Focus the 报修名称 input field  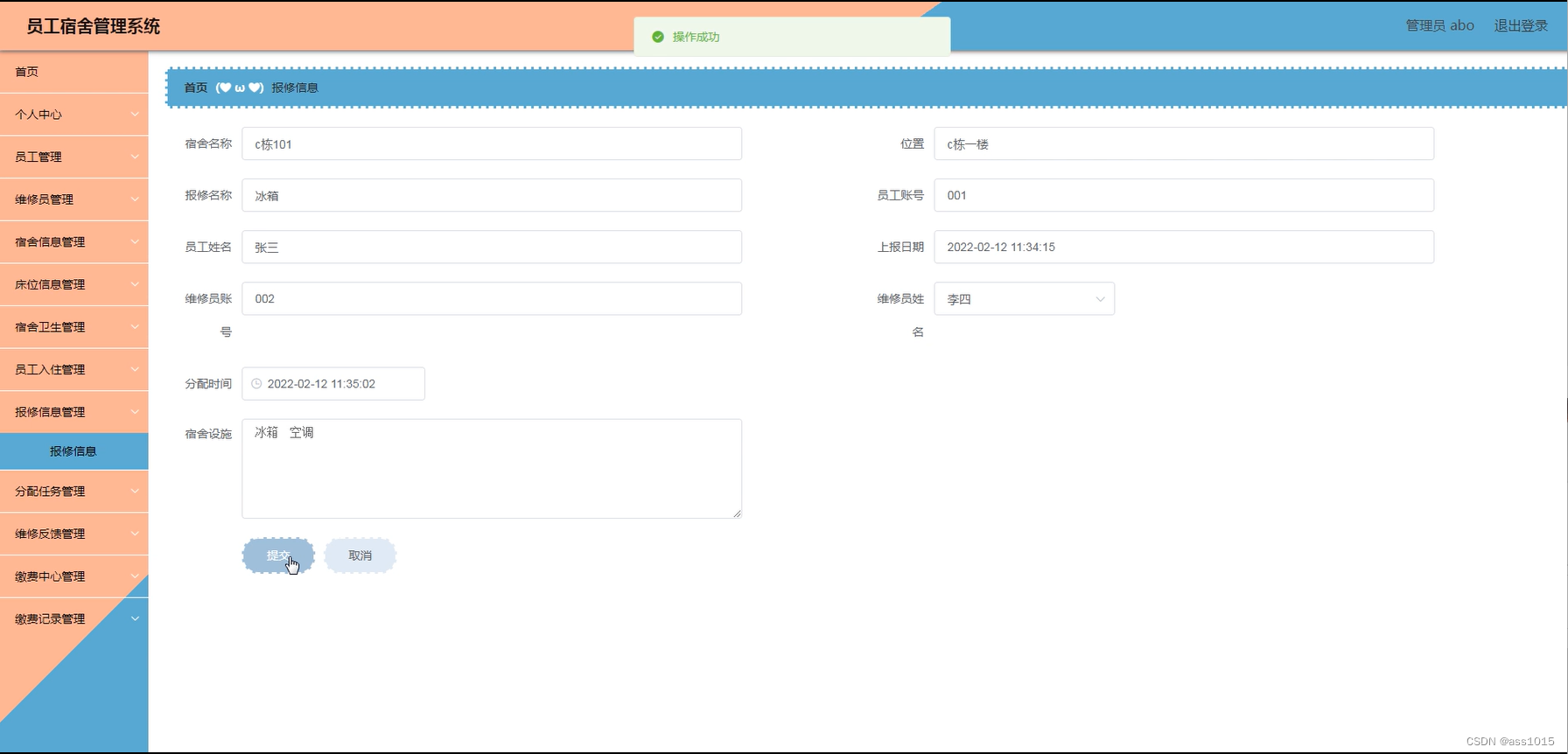click(x=492, y=195)
